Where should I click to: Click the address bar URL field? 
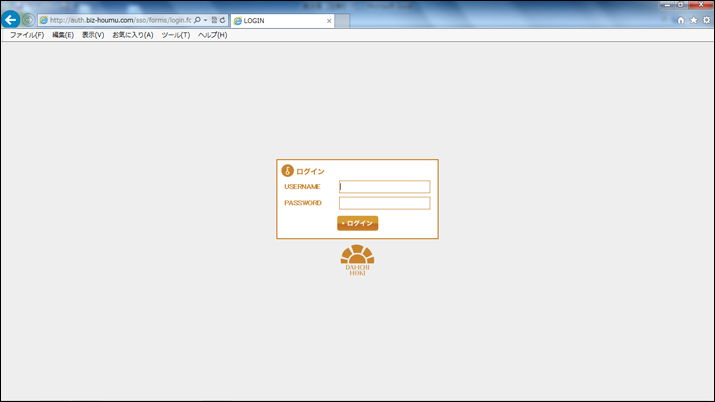tap(120, 20)
